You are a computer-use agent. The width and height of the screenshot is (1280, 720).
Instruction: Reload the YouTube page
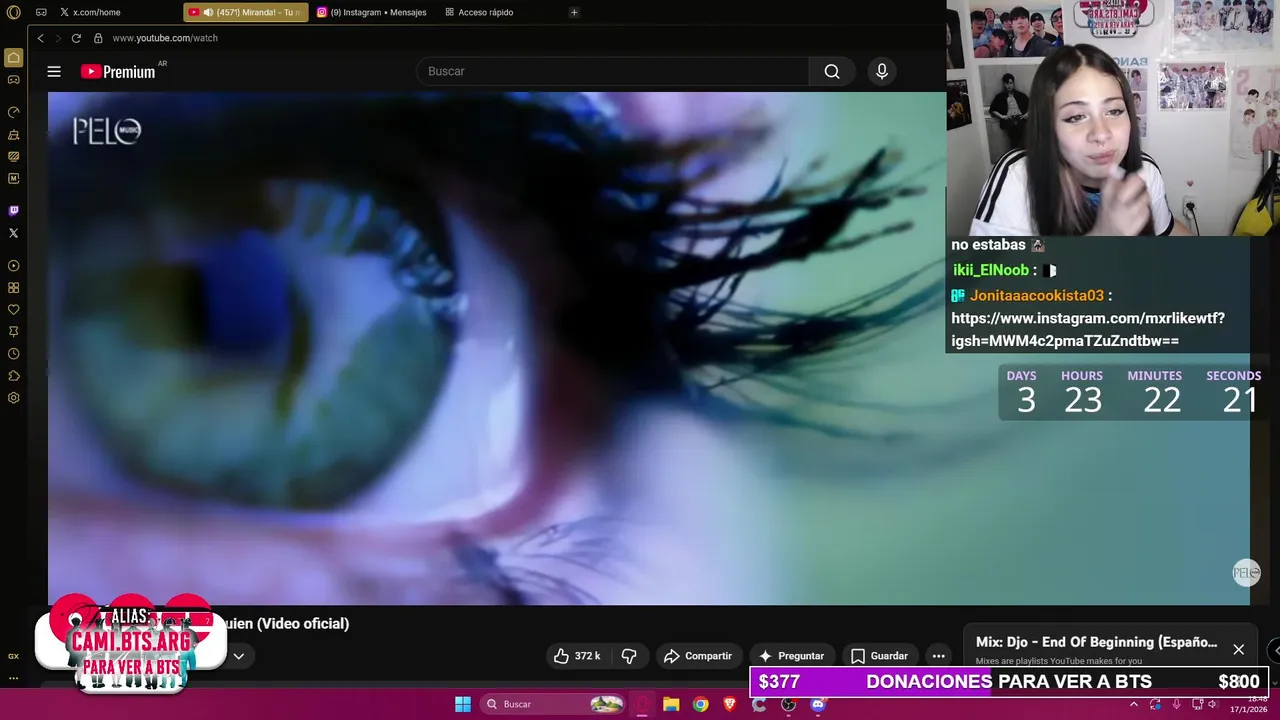pyautogui.click(x=76, y=38)
